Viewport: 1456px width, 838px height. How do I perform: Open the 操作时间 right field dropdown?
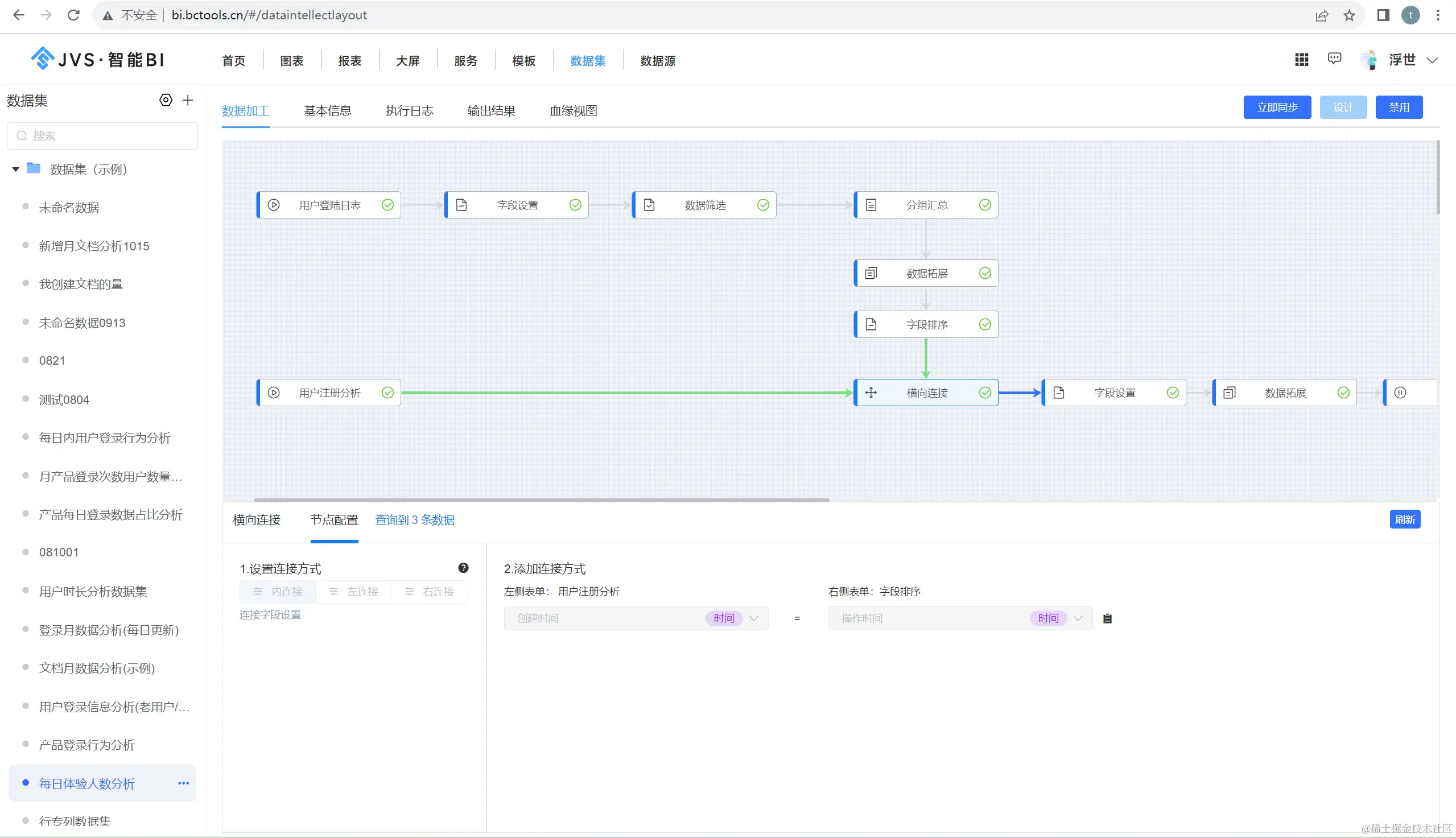tap(960, 619)
